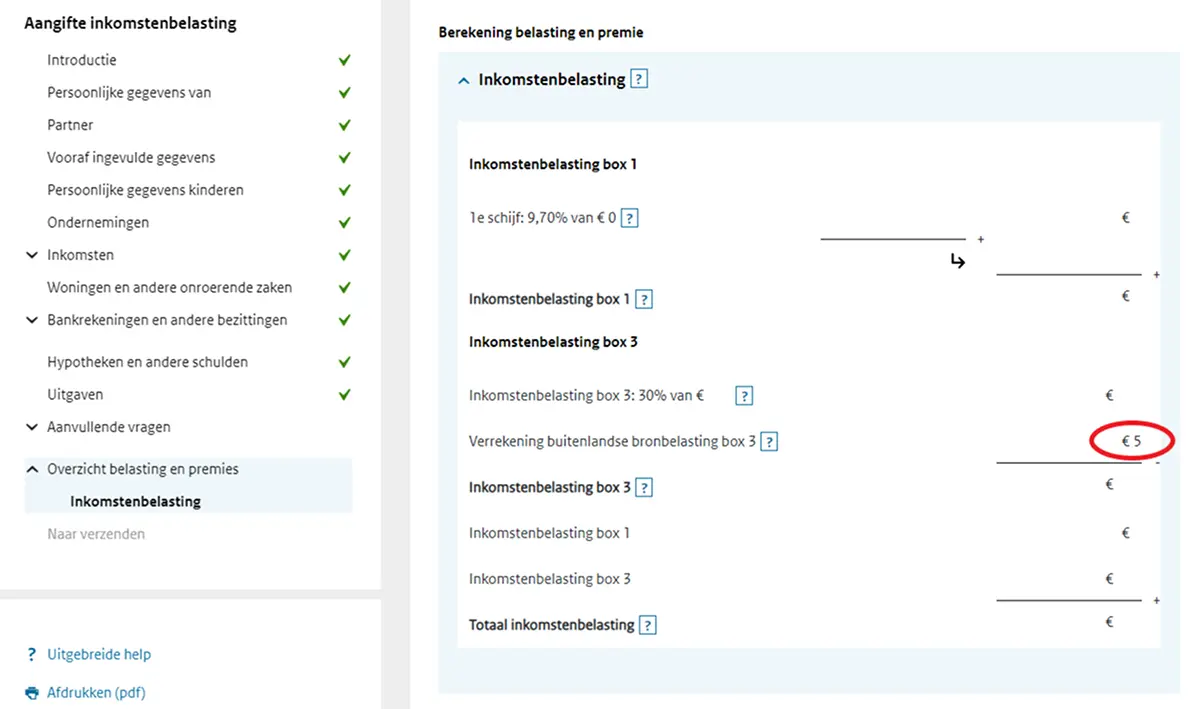
Task: Click help icon beside bold Inkomstenbelasting box 1 subtotal
Action: (x=645, y=299)
